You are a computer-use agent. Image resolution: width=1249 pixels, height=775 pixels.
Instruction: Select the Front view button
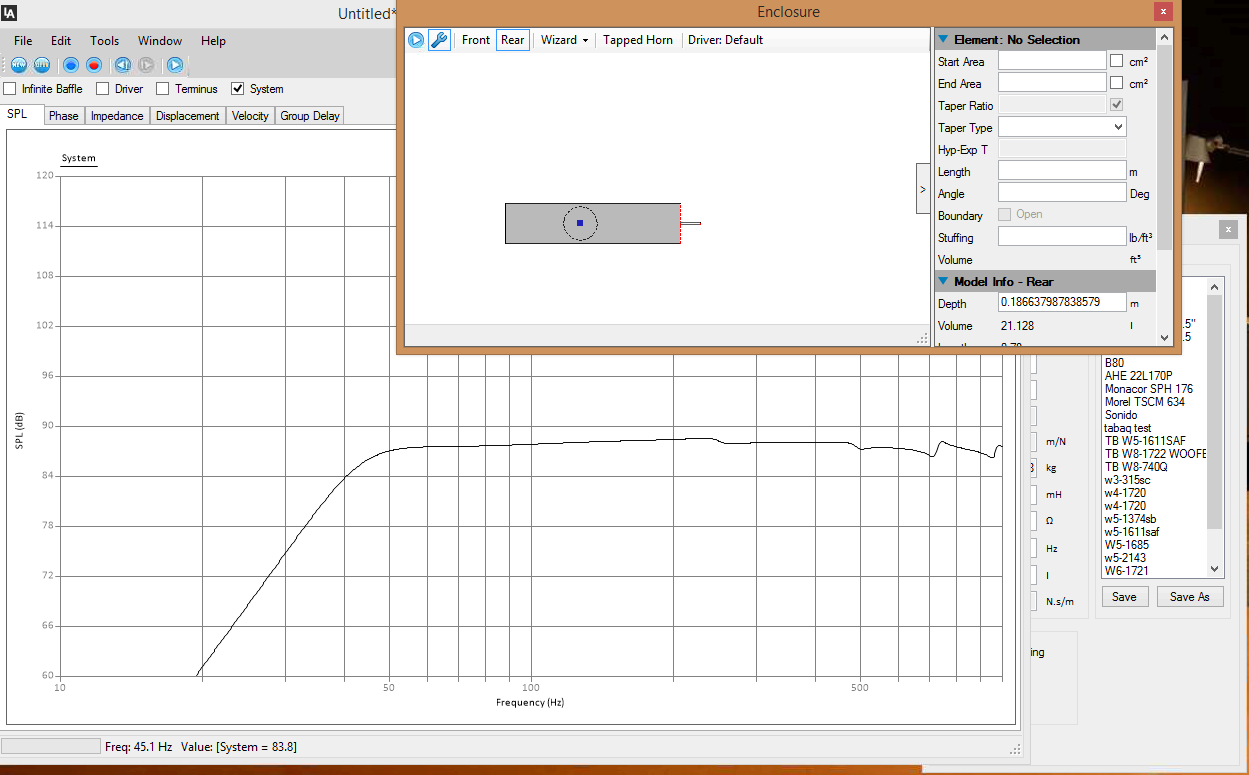(476, 40)
